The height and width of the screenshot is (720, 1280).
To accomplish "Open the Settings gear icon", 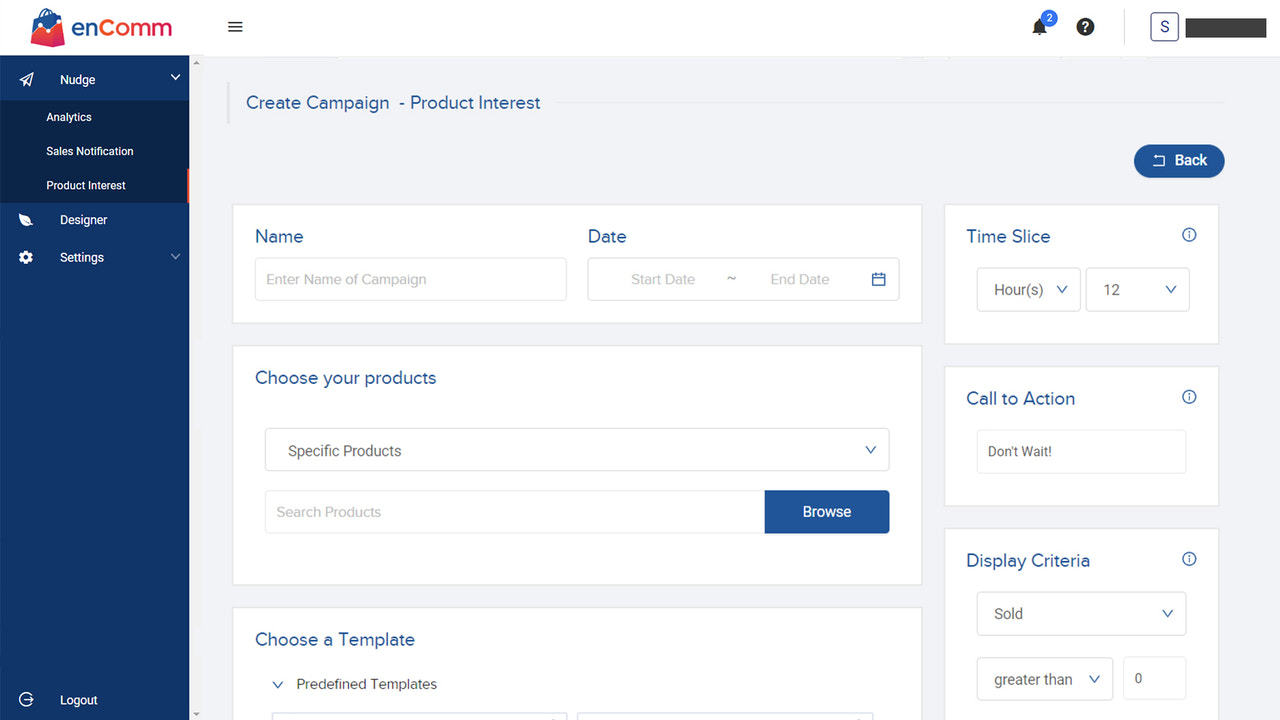I will click(x=25, y=257).
